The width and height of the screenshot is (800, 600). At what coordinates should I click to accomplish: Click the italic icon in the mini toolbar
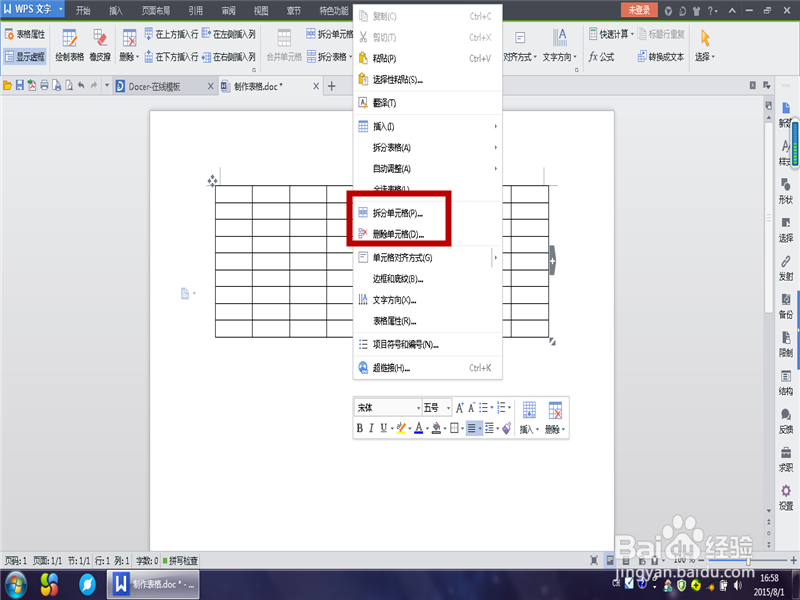[x=373, y=428]
